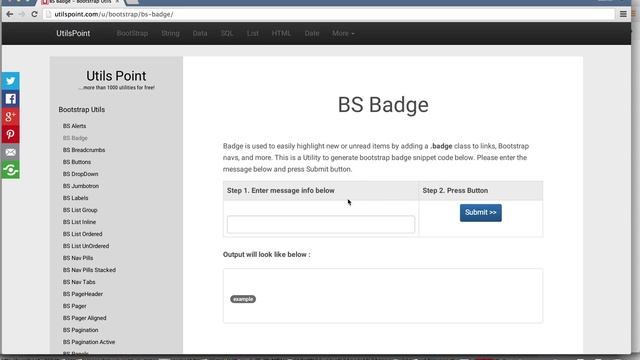Open the List nav menu

tap(253, 33)
